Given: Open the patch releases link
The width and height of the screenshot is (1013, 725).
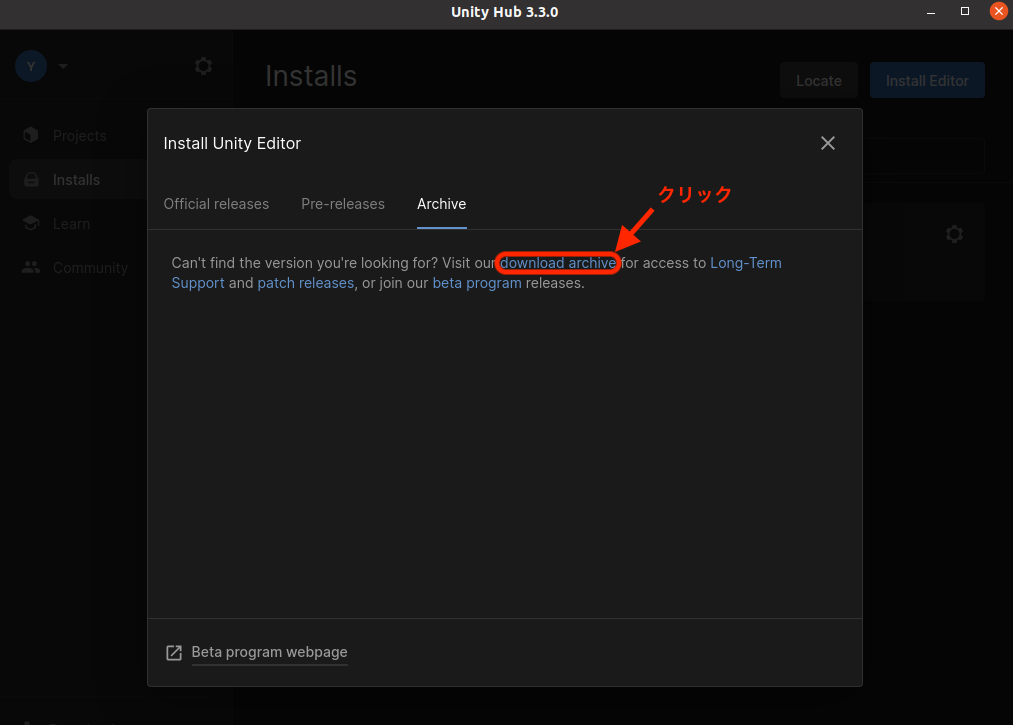Looking at the screenshot, I should click(305, 282).
